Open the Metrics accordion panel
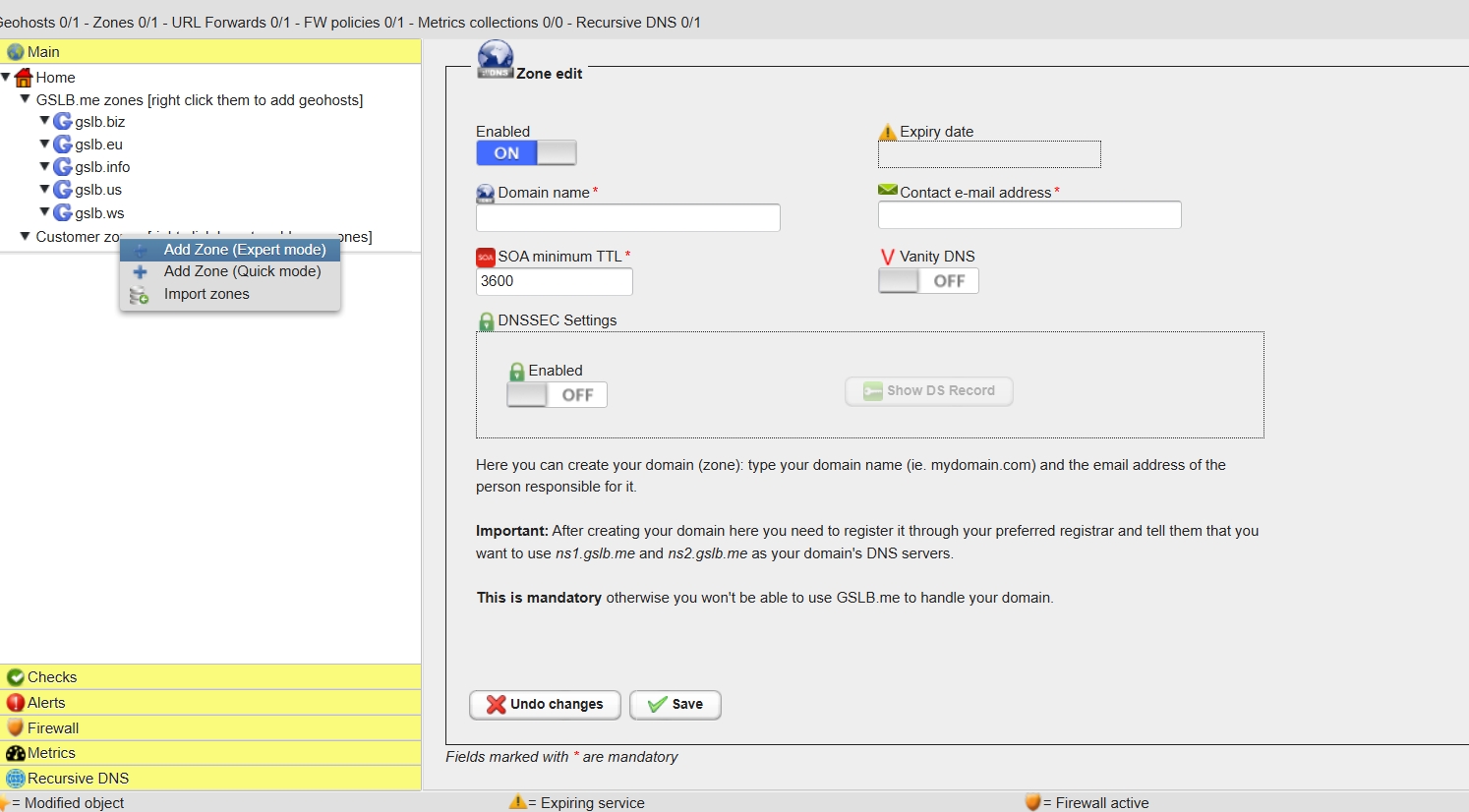This screenshot has height=812, width=1469. coord(210,753)
